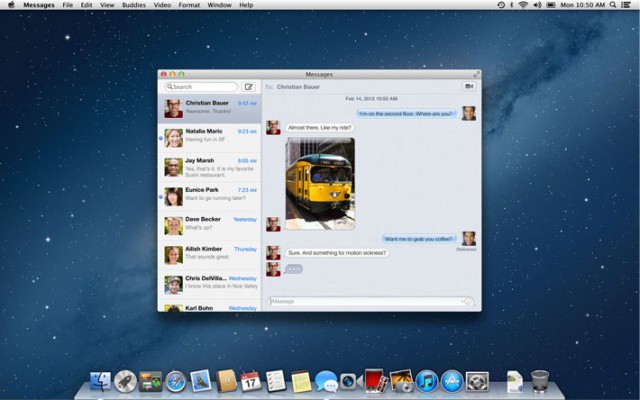Open the emoji picker in message field
640x400 pixels.
coord(466,301)
